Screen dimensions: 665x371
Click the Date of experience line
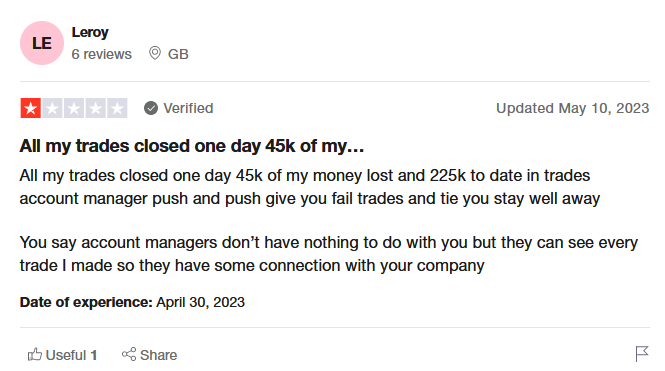coord(132,302)
